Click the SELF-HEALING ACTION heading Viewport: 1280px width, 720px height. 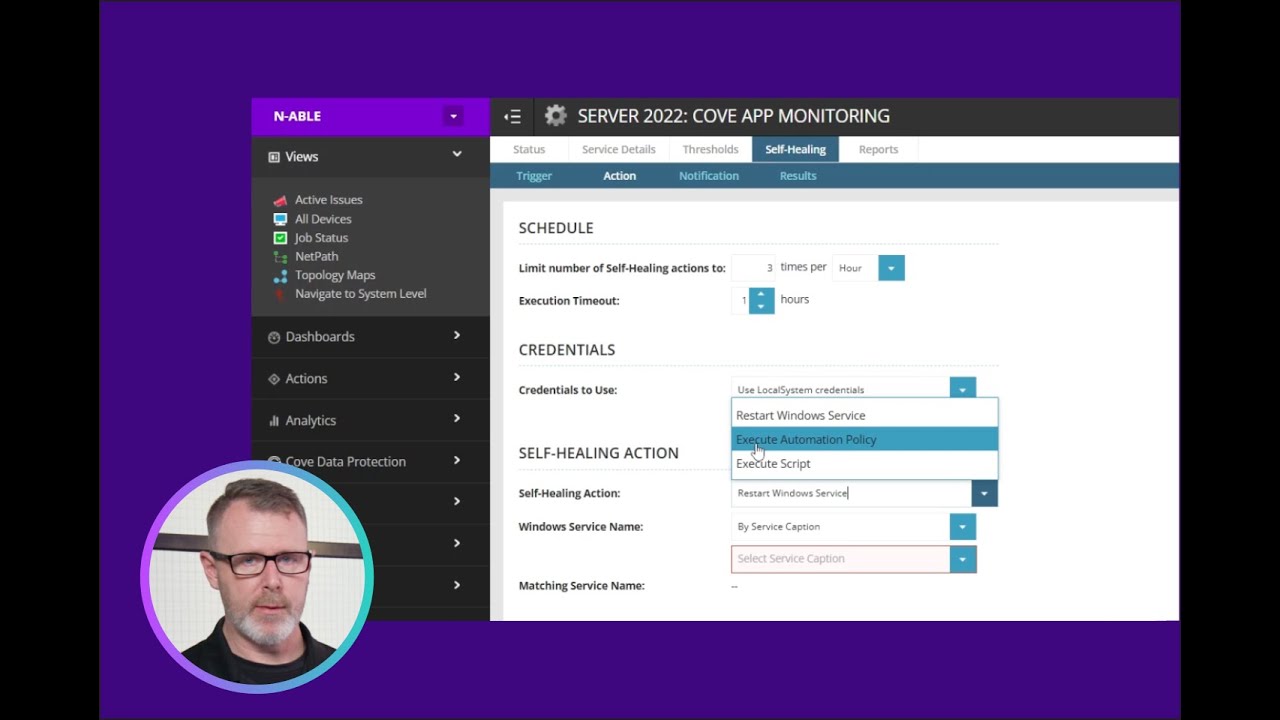coord(598,453)
